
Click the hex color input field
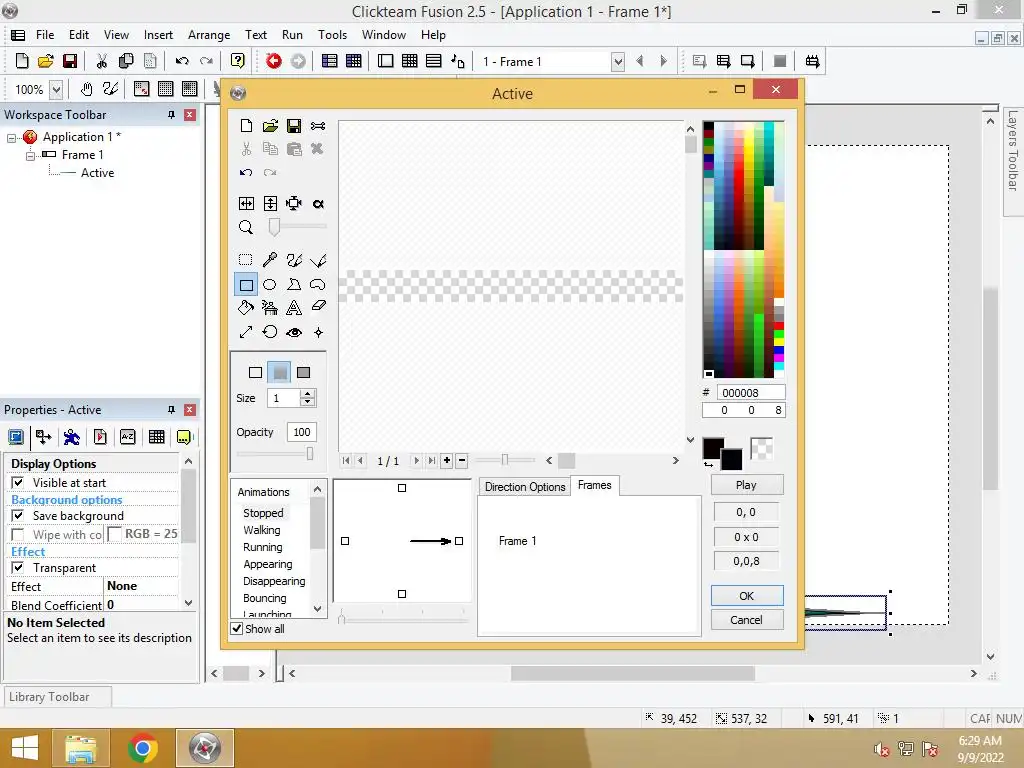coord(750,392)
